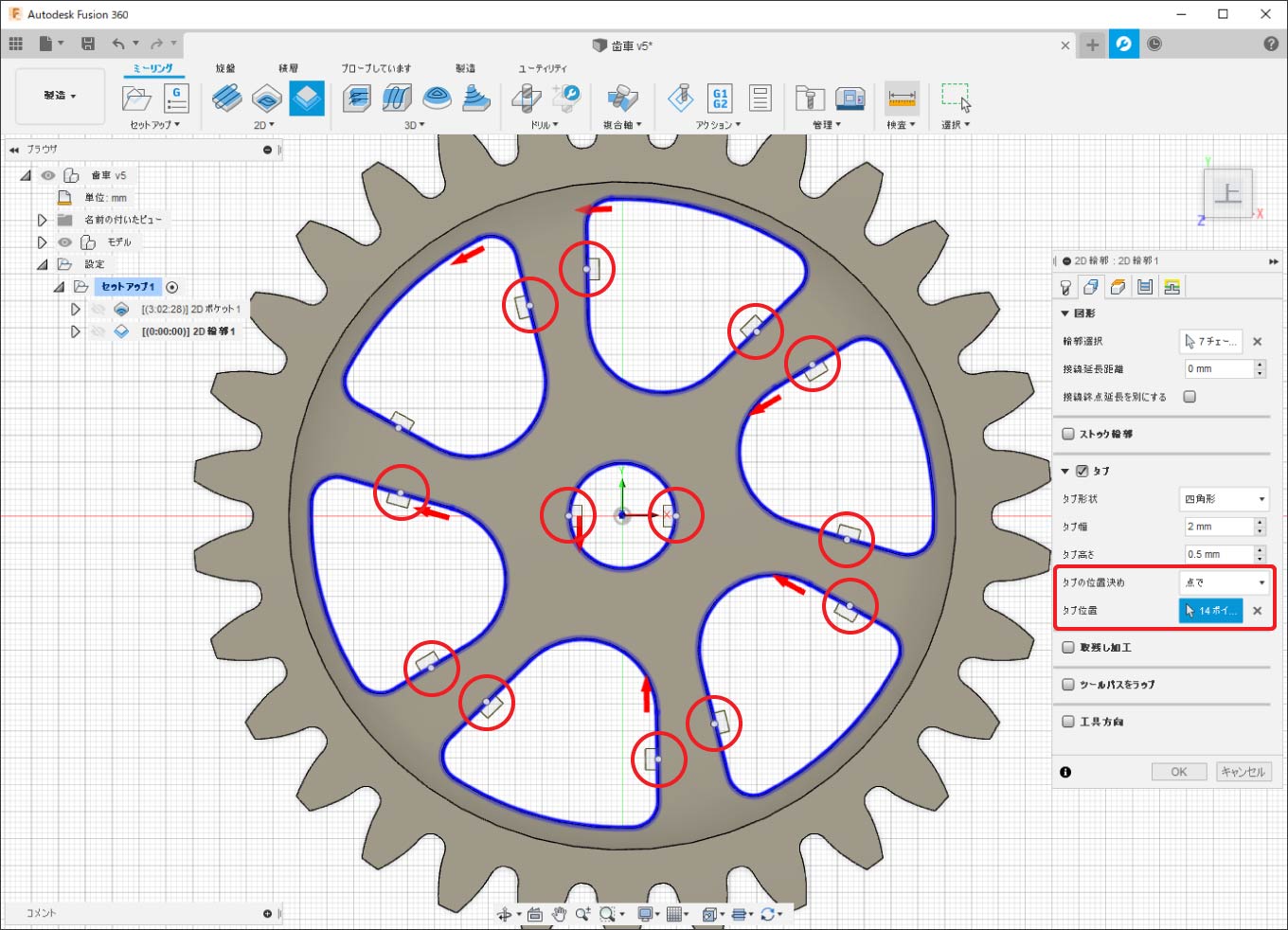
Task: Enable the ストック輪郭 checkbox
Action: point(1068,434)
